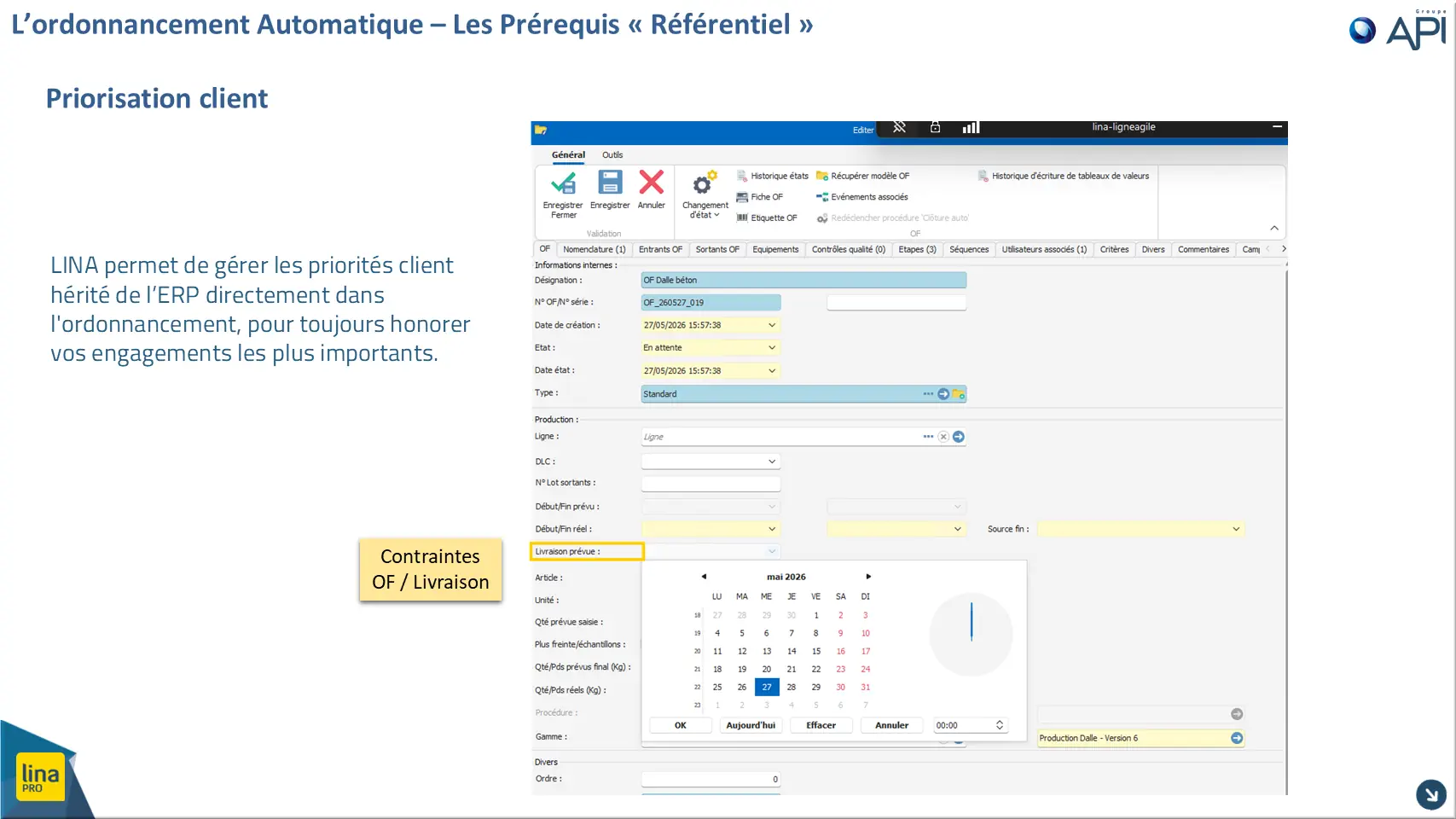Click Récupérer modèle OF
1456x819 pixels.
click(863, 176)
